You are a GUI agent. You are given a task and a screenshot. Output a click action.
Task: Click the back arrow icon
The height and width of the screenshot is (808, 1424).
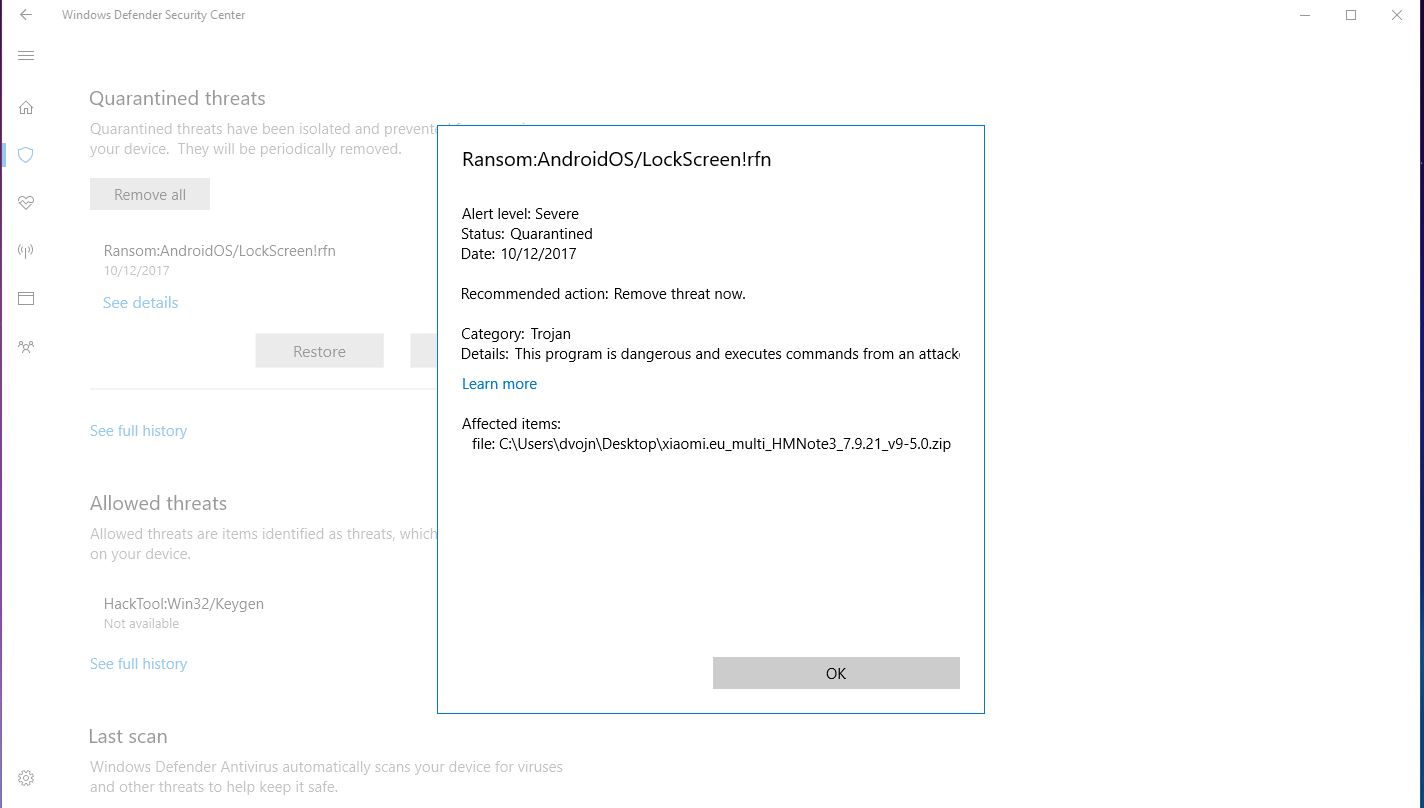click(26, 15)
